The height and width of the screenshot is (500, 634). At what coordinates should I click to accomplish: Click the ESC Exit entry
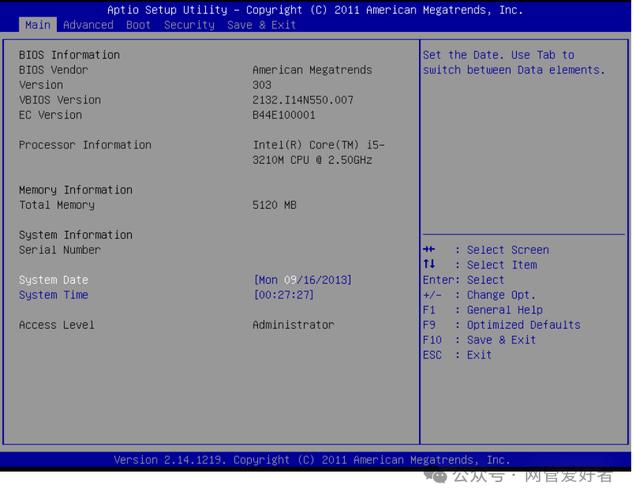(457, 355)
